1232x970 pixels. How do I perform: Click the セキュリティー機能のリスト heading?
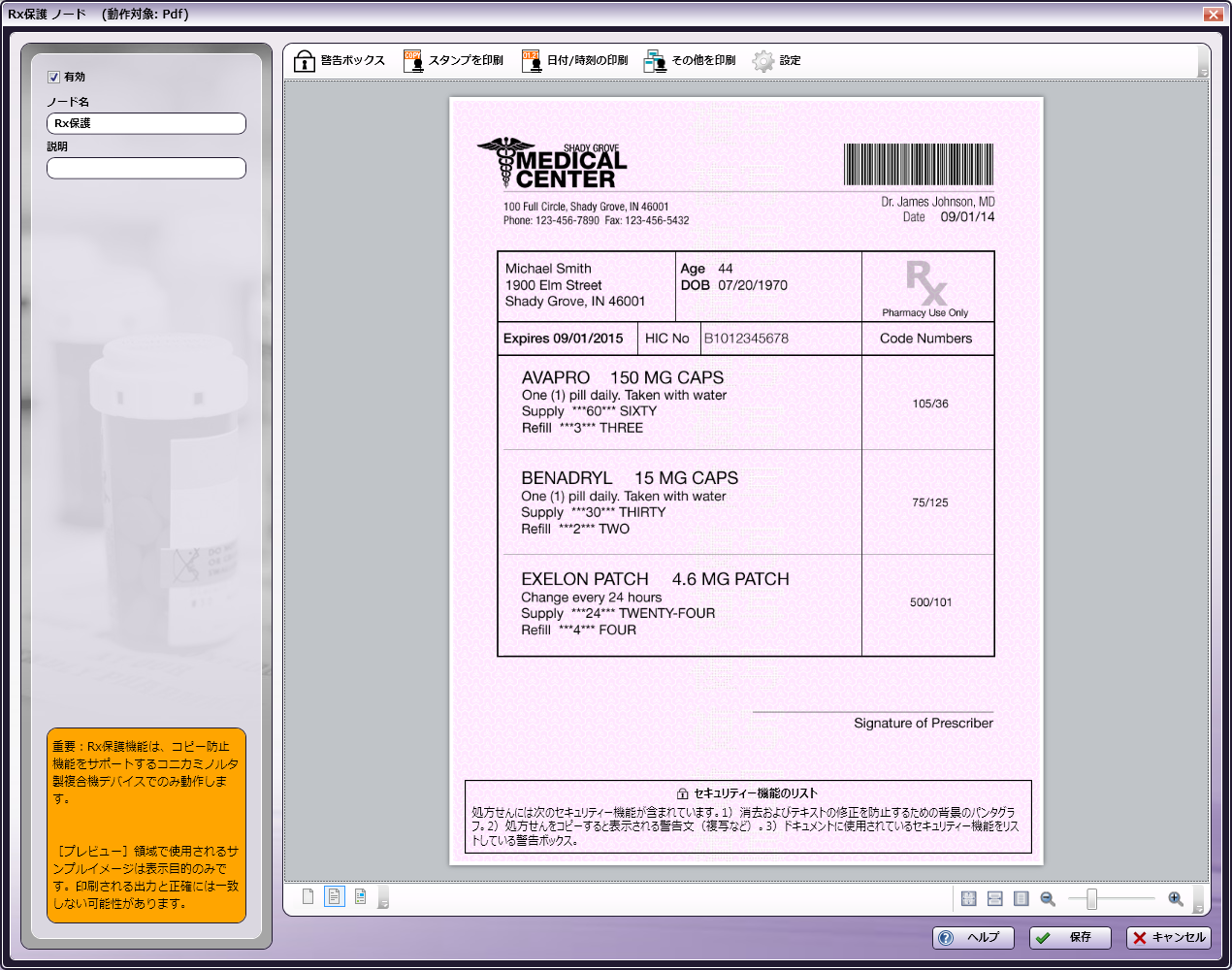coord(747,792)
